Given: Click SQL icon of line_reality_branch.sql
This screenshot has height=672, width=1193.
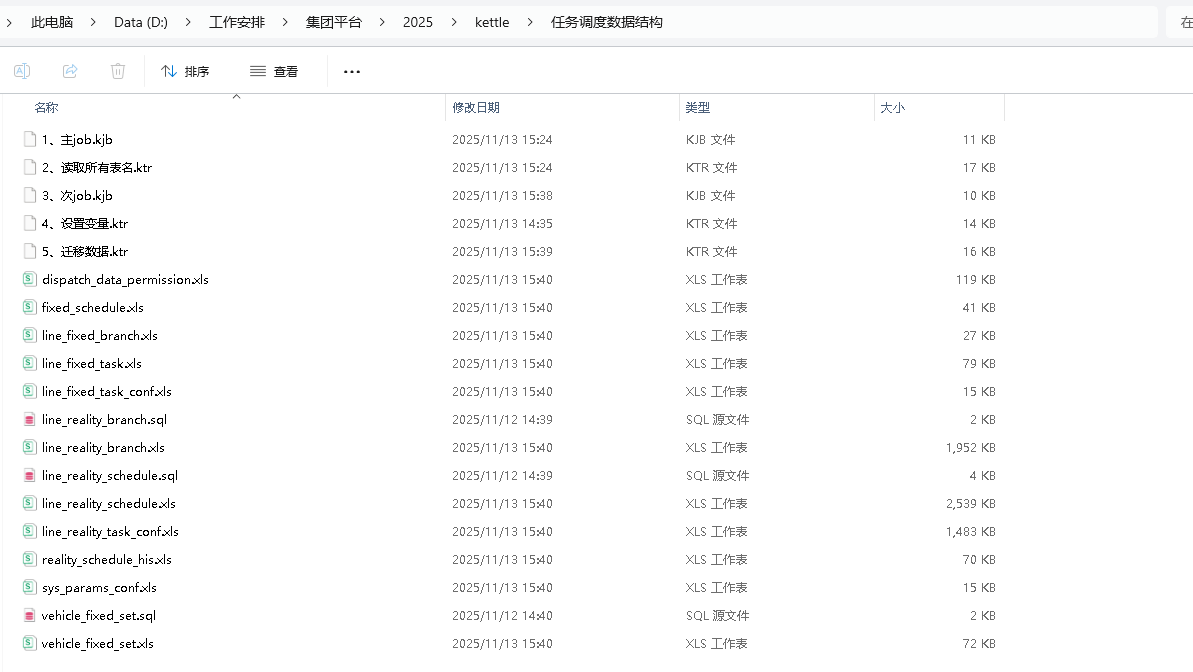Looking at the screenshot, I should click(x=29, y=419).
